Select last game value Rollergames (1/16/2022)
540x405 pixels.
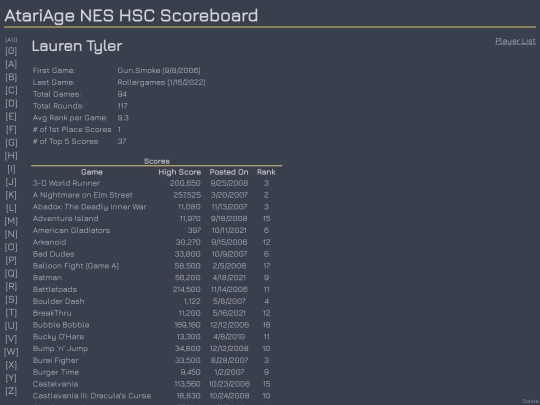pos(161,82)
